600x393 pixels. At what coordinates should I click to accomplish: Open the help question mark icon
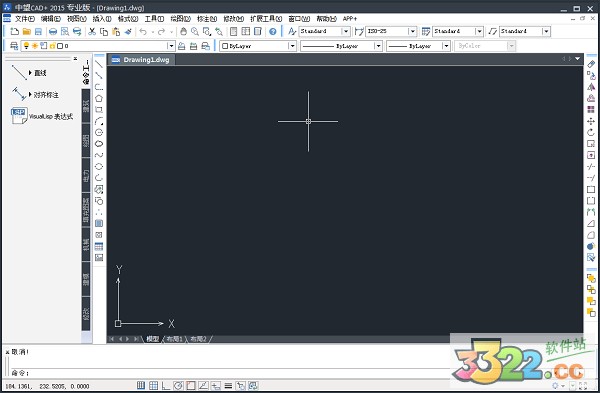[x=272, y=31]
